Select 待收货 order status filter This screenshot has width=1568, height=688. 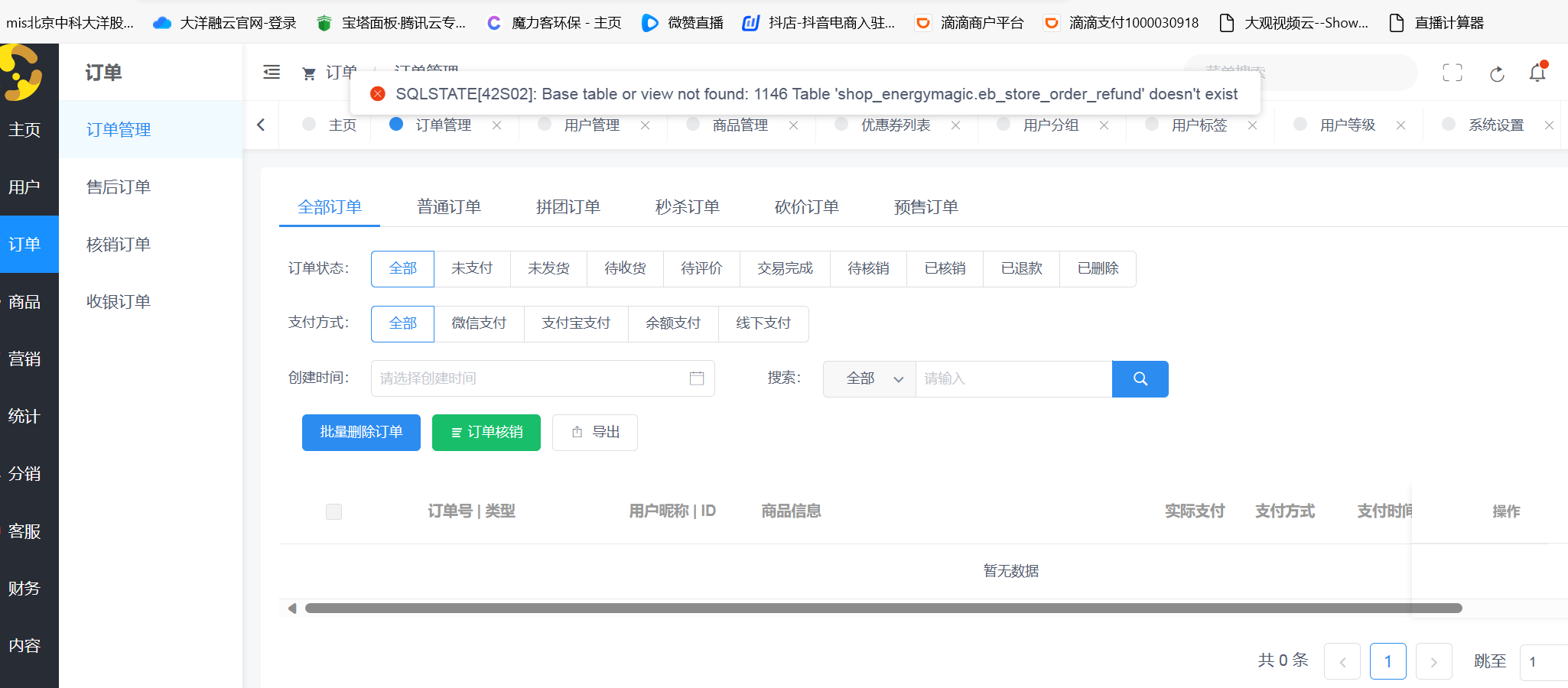[x=625, y=269]
